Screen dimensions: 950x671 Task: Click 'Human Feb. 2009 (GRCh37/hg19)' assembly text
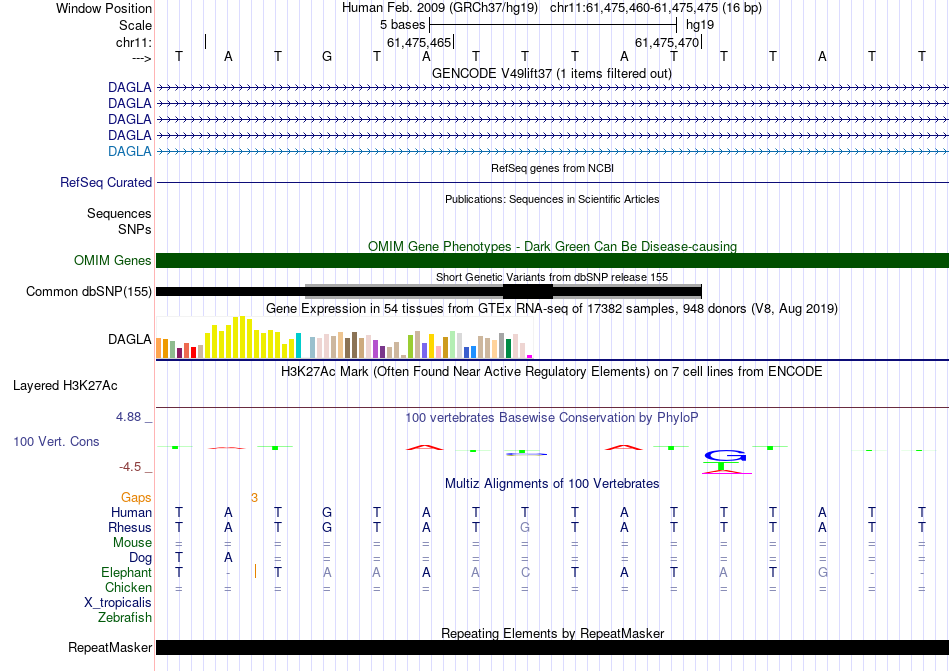441,8
